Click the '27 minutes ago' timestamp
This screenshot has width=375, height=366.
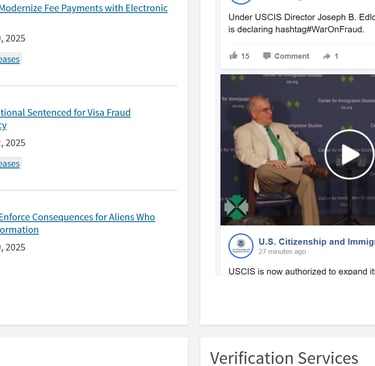(282, 252)
